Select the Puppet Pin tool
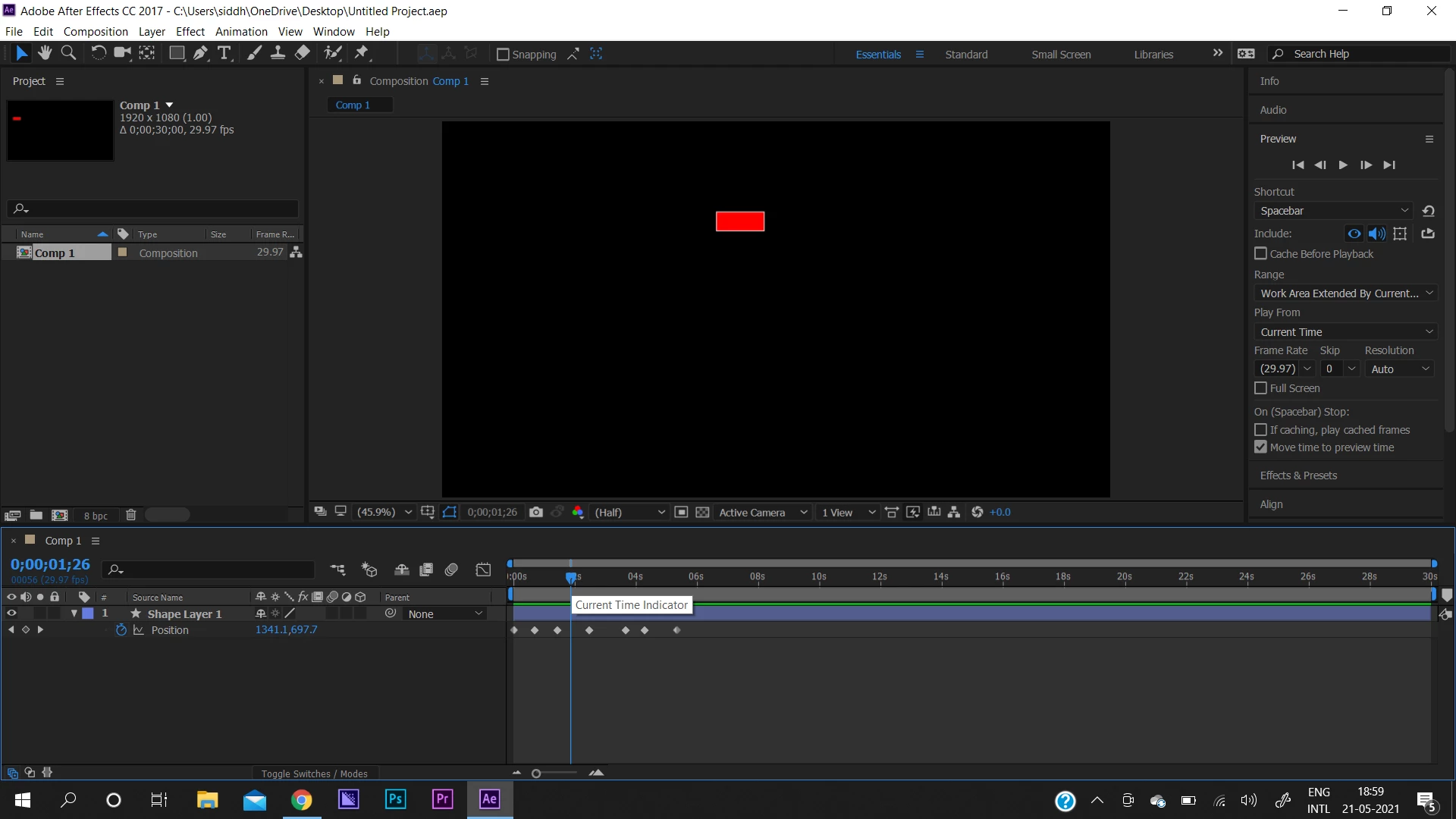1456x819 pixels. pyautogui.click(x=362, y=53)
